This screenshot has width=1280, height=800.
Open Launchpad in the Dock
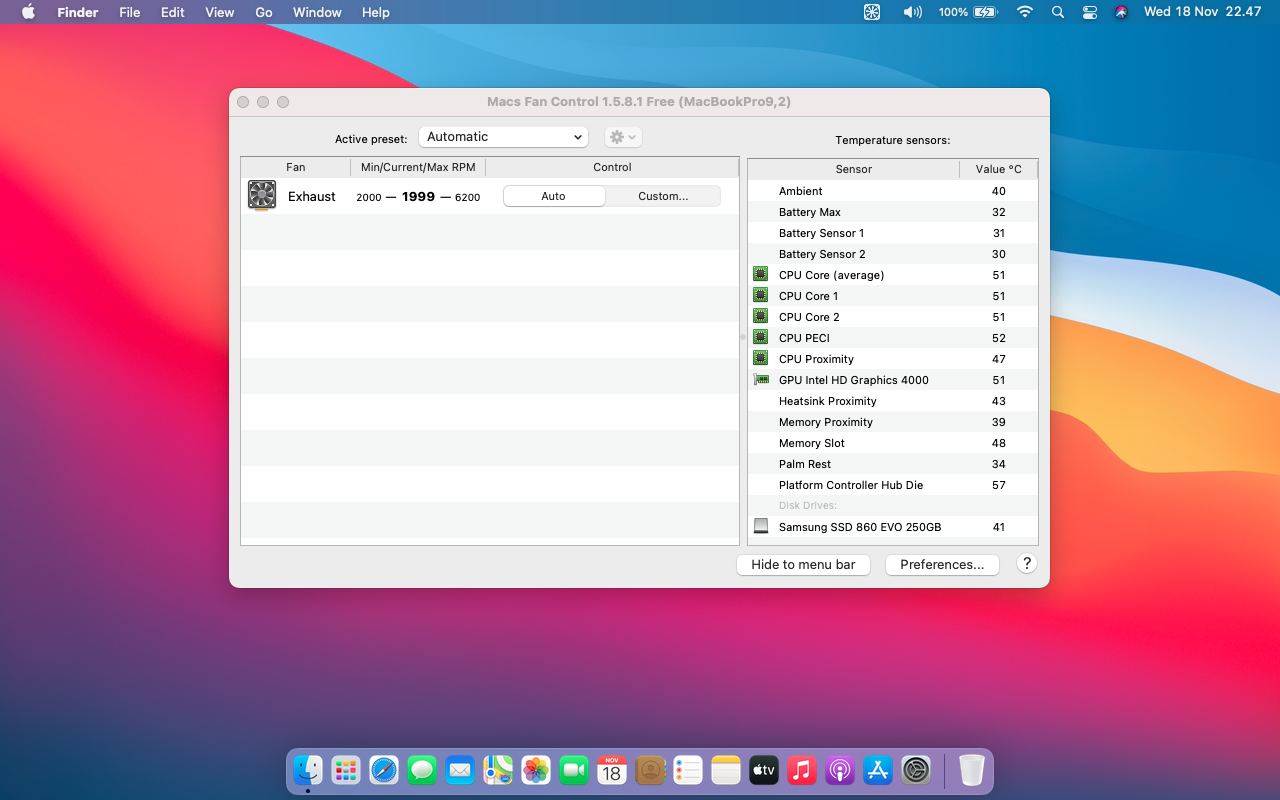(346, 770)
